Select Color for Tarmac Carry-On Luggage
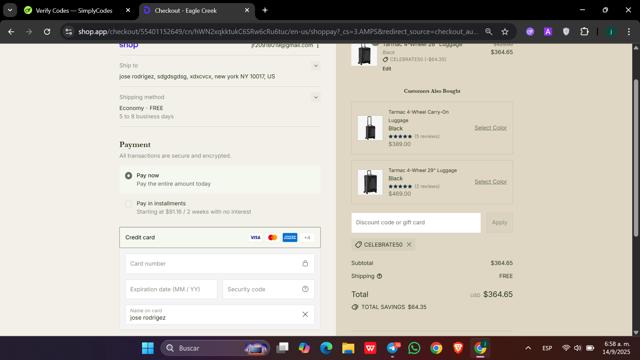 tap(490, 128)
